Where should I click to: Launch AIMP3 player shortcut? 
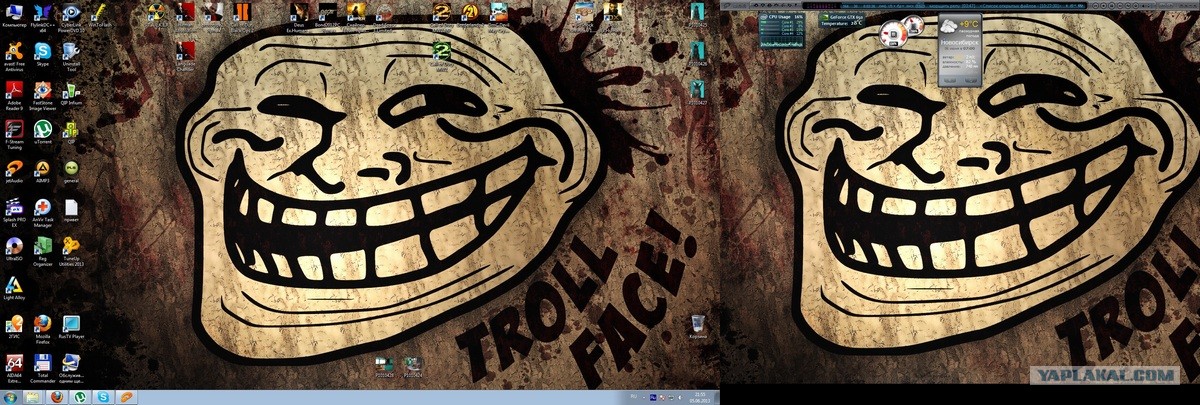[43, 172]
